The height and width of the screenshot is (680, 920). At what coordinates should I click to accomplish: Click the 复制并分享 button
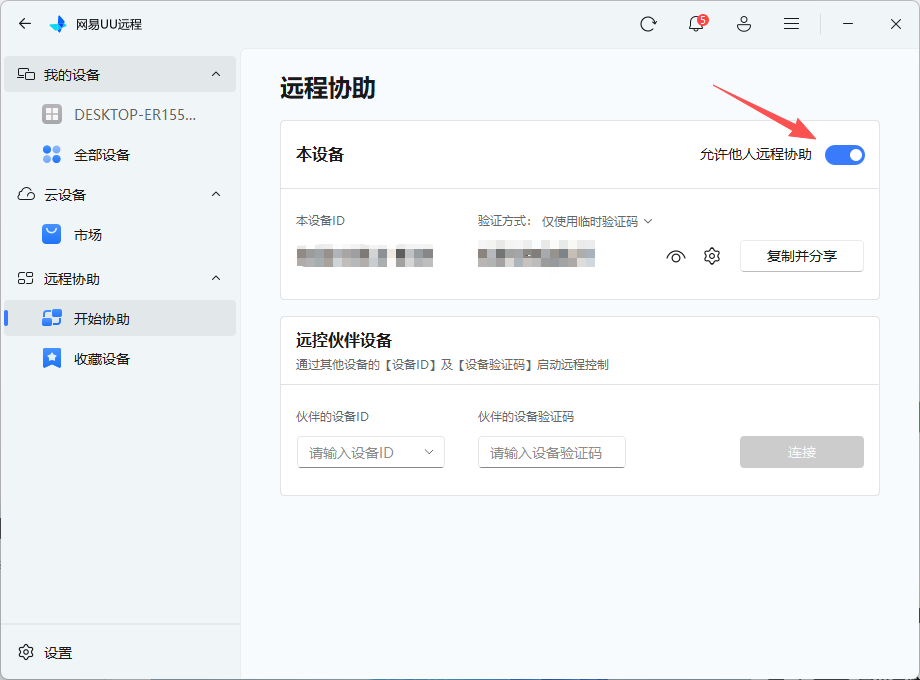(x=801, y=256)
